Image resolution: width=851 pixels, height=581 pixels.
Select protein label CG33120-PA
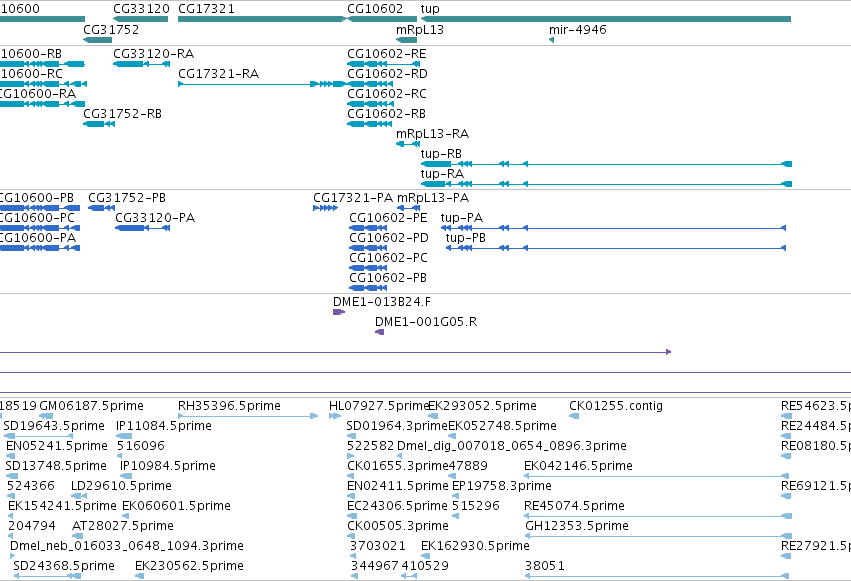coord(155,218)
